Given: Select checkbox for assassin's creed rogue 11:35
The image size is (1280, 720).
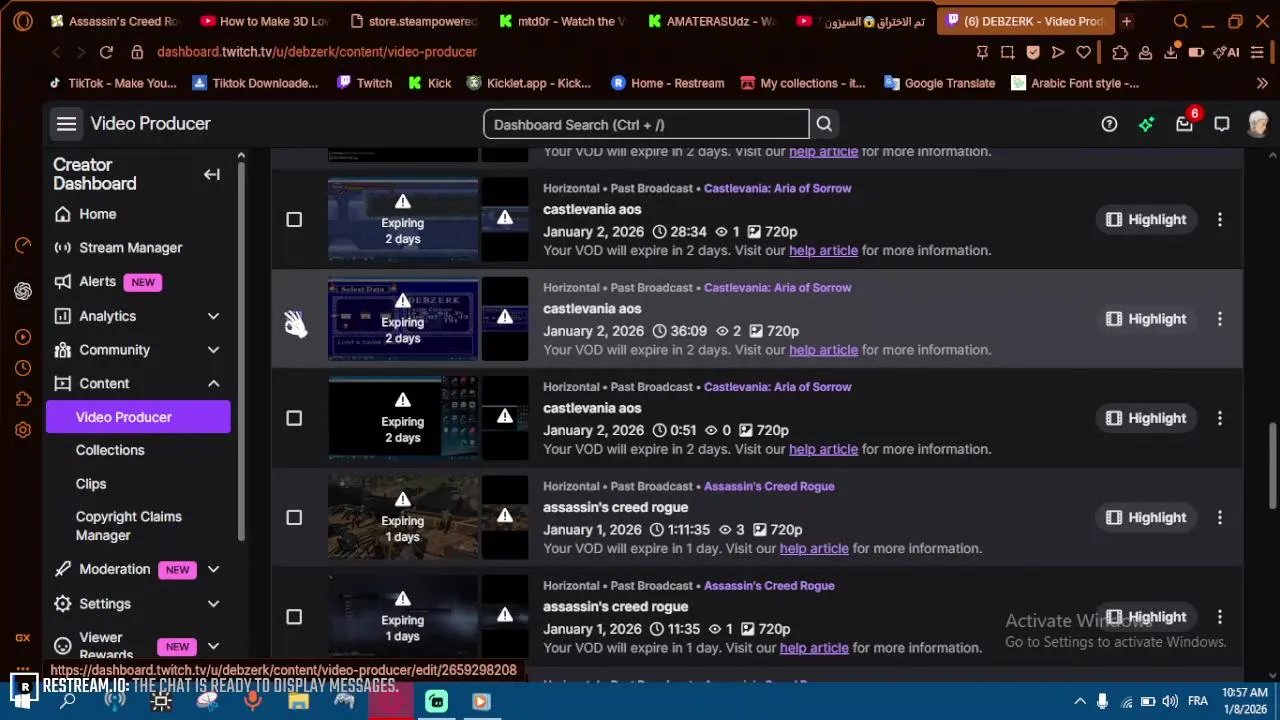Looking at the screenshot, I should [x=294, y=617].
